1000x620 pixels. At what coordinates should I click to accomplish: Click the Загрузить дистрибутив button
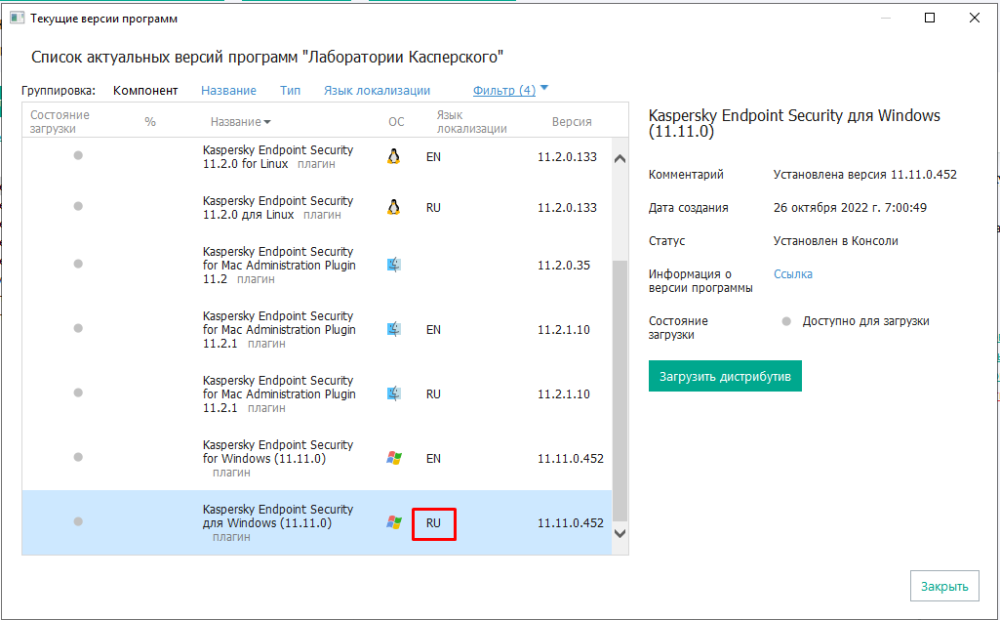pyautogui.click(x=725, y=376)
